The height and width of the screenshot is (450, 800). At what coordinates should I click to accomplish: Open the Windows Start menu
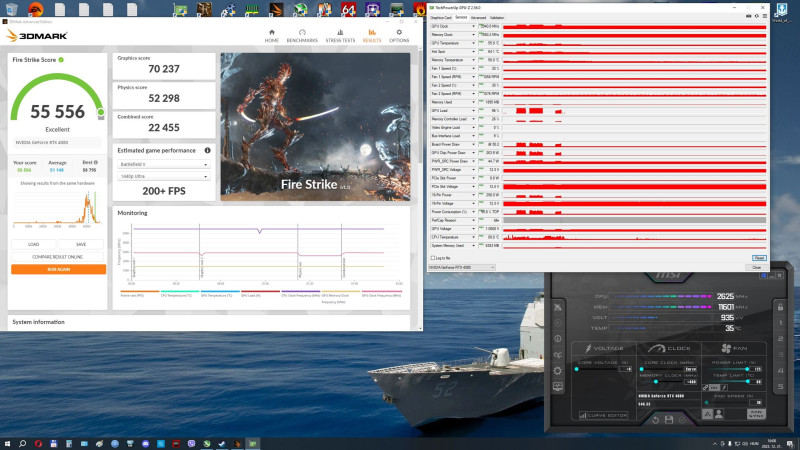[x=7, y=444]
